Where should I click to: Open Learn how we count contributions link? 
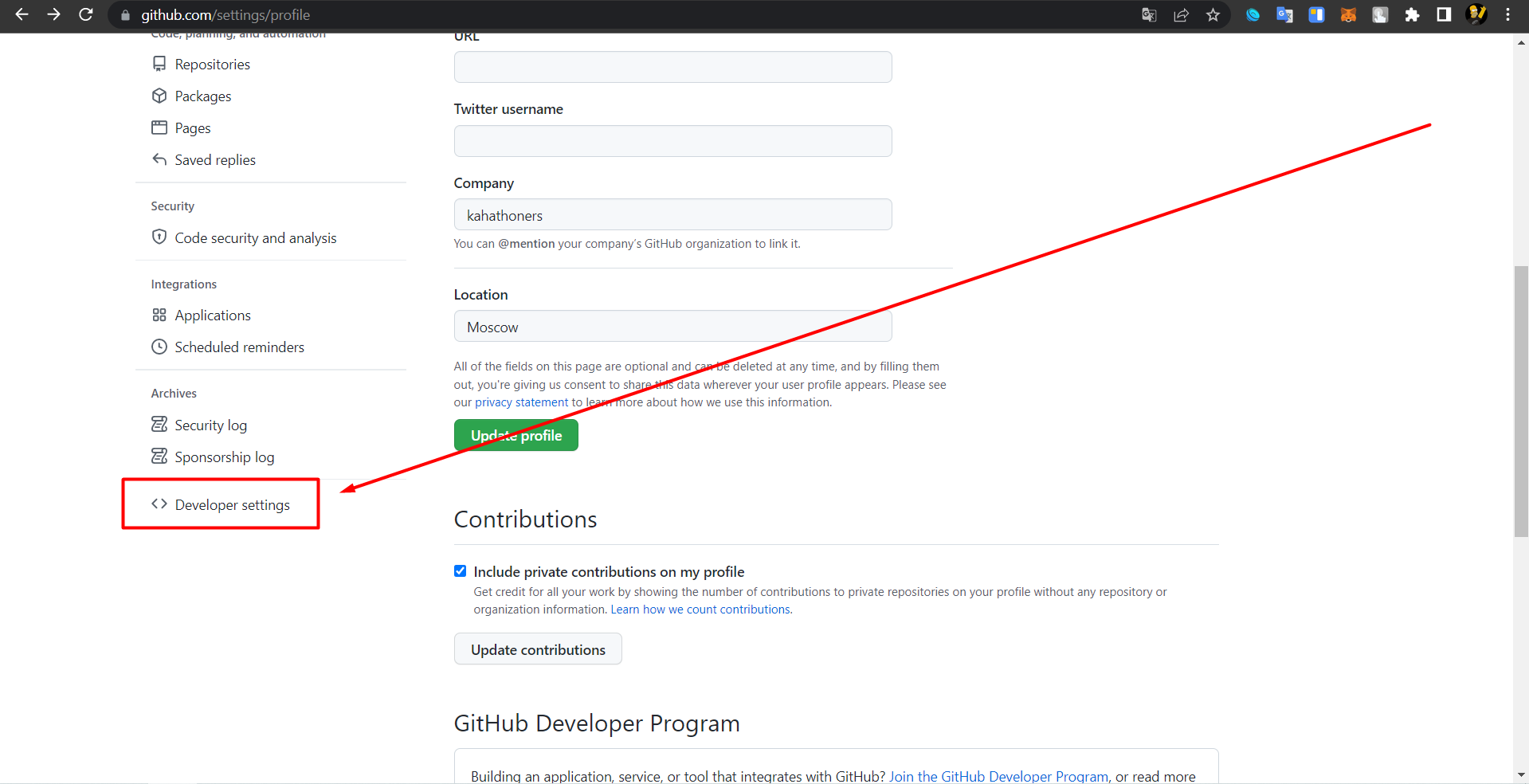pos(700,610)
